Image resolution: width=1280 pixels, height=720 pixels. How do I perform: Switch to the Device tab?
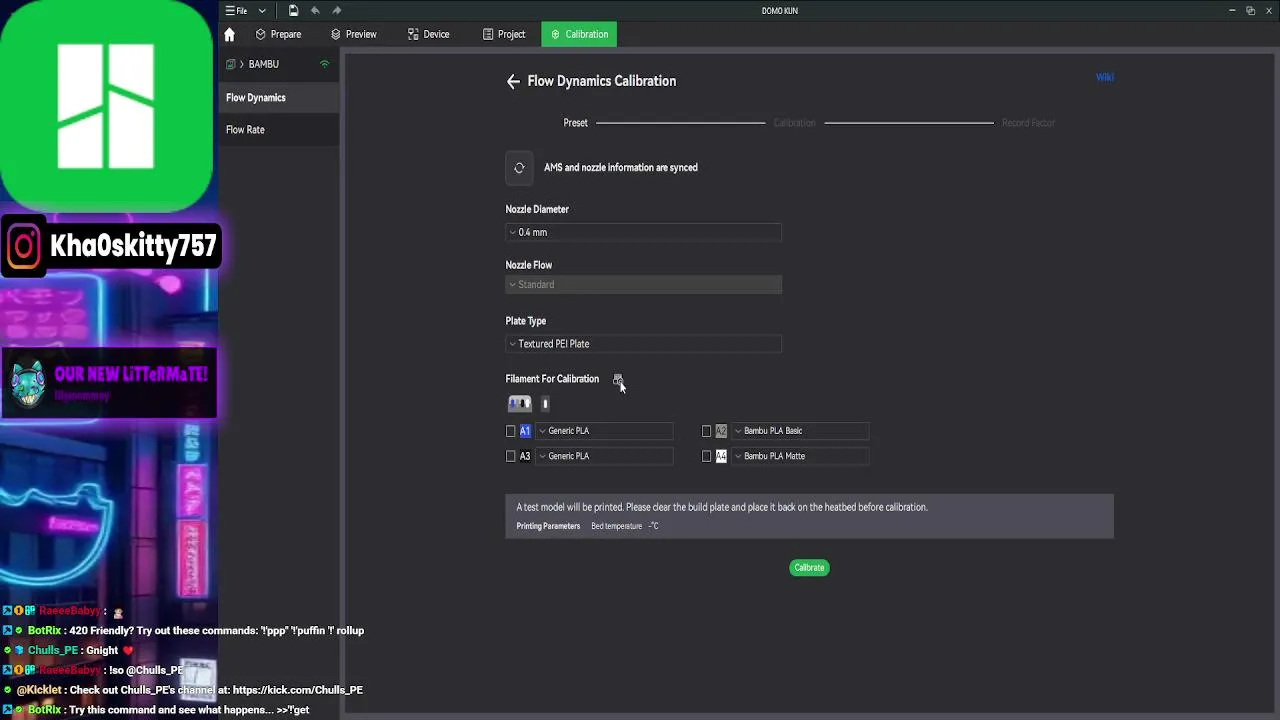pyautogui.click(x=429, y=34)
